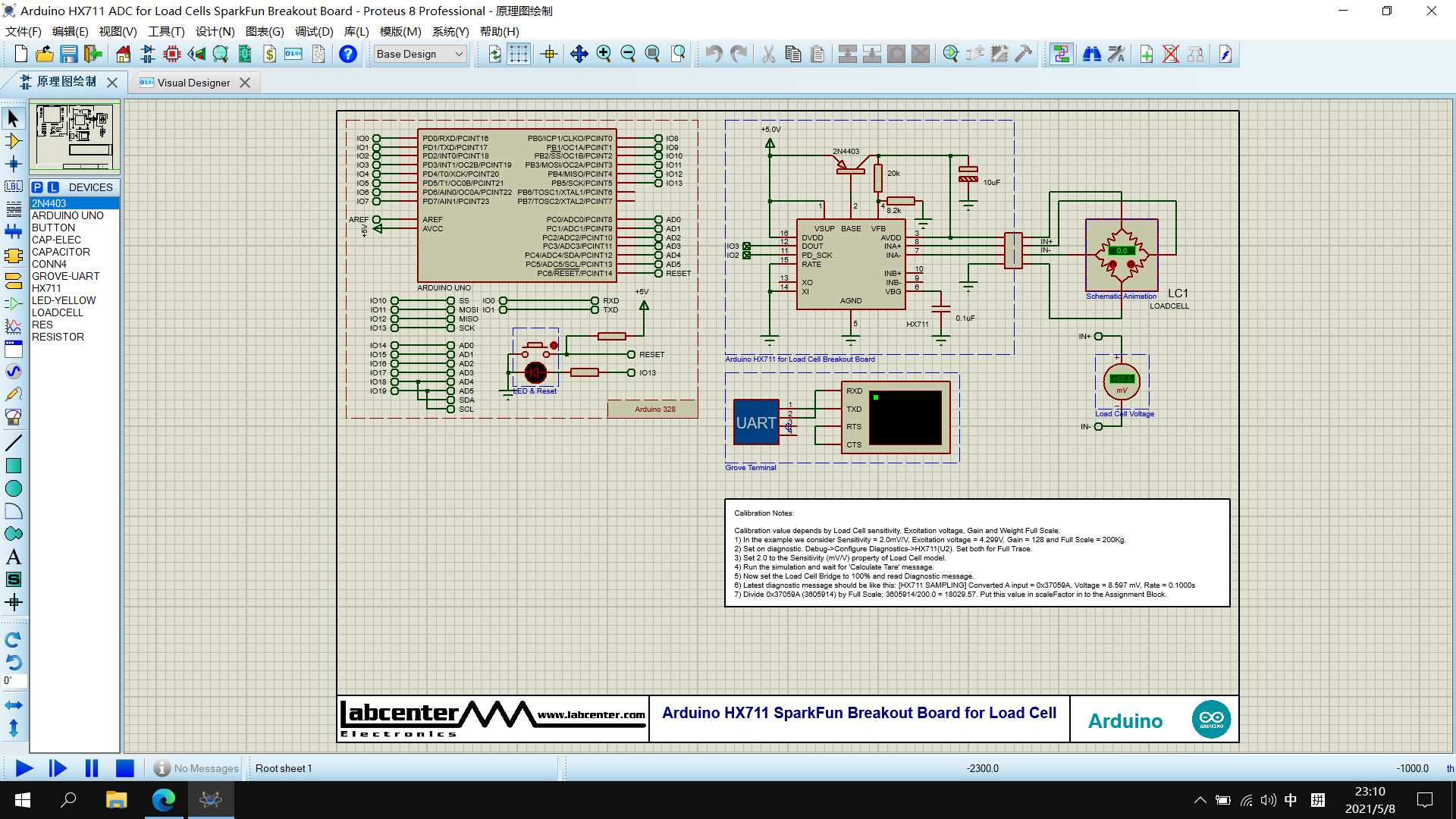
Task: Select the 2D line drawing tool
Action: [13, 443]
